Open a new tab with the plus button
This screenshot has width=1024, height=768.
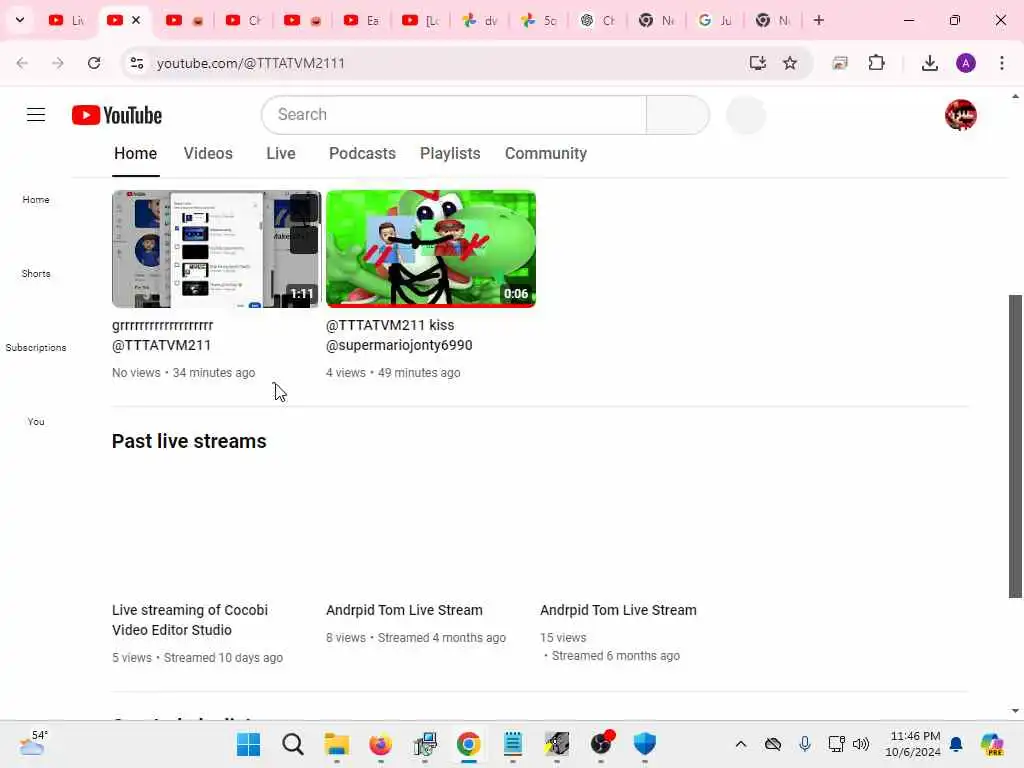(x=819, y=20)
